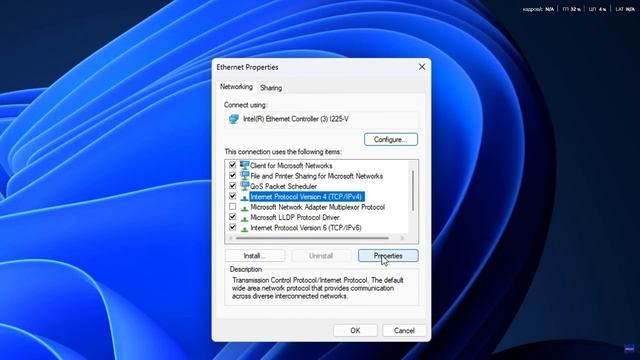Uncheck Client for Microsoft Networks

point(233,165)
